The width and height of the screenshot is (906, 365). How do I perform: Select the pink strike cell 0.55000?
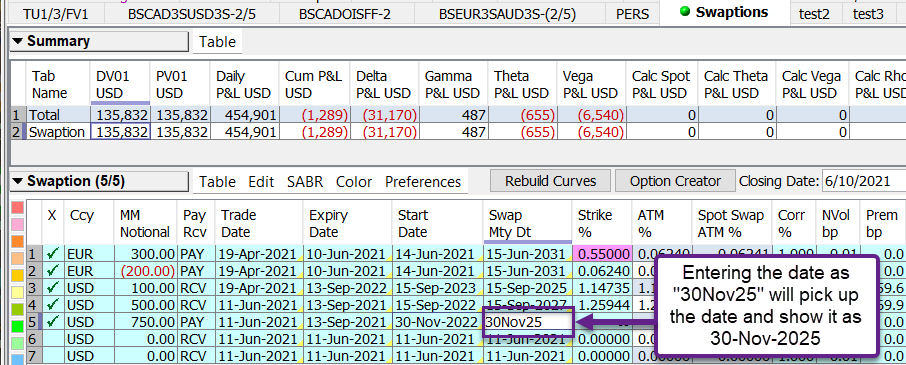tap(601, 253)
